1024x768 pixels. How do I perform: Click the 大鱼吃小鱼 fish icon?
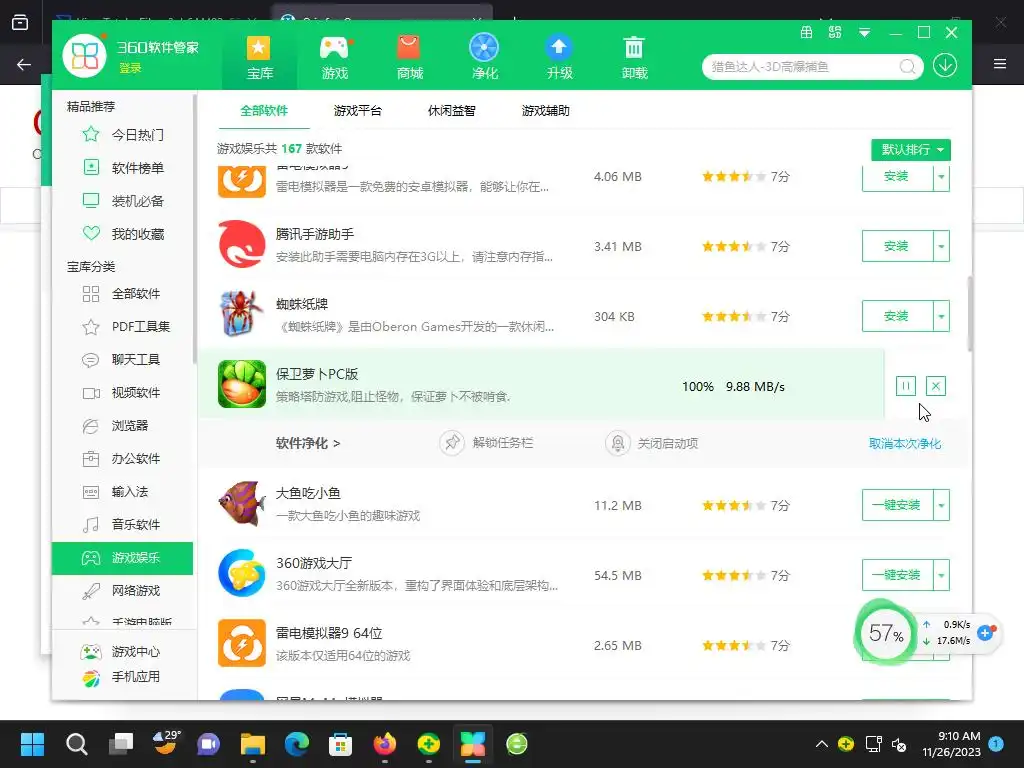pos(242,504)
